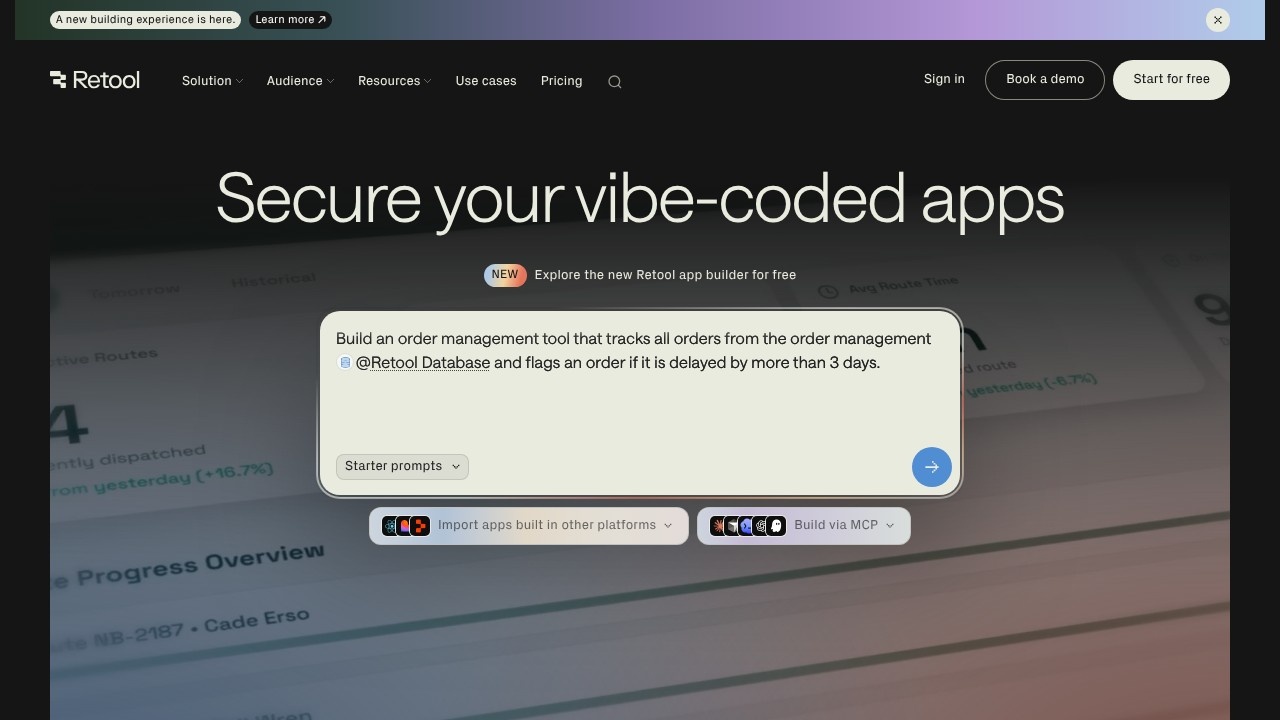Screen dimensions: 1280x720
Task: Click the NEW badge
Action: pos(505,275)
